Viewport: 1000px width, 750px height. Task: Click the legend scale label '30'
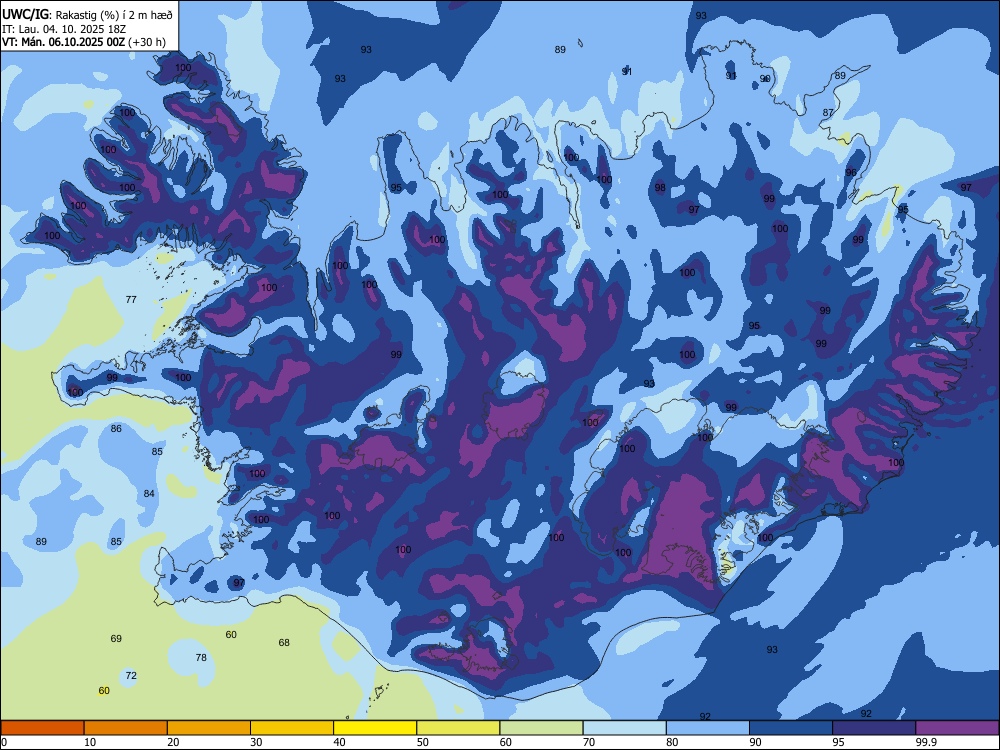pyautogui.click(x=256, y=742)
